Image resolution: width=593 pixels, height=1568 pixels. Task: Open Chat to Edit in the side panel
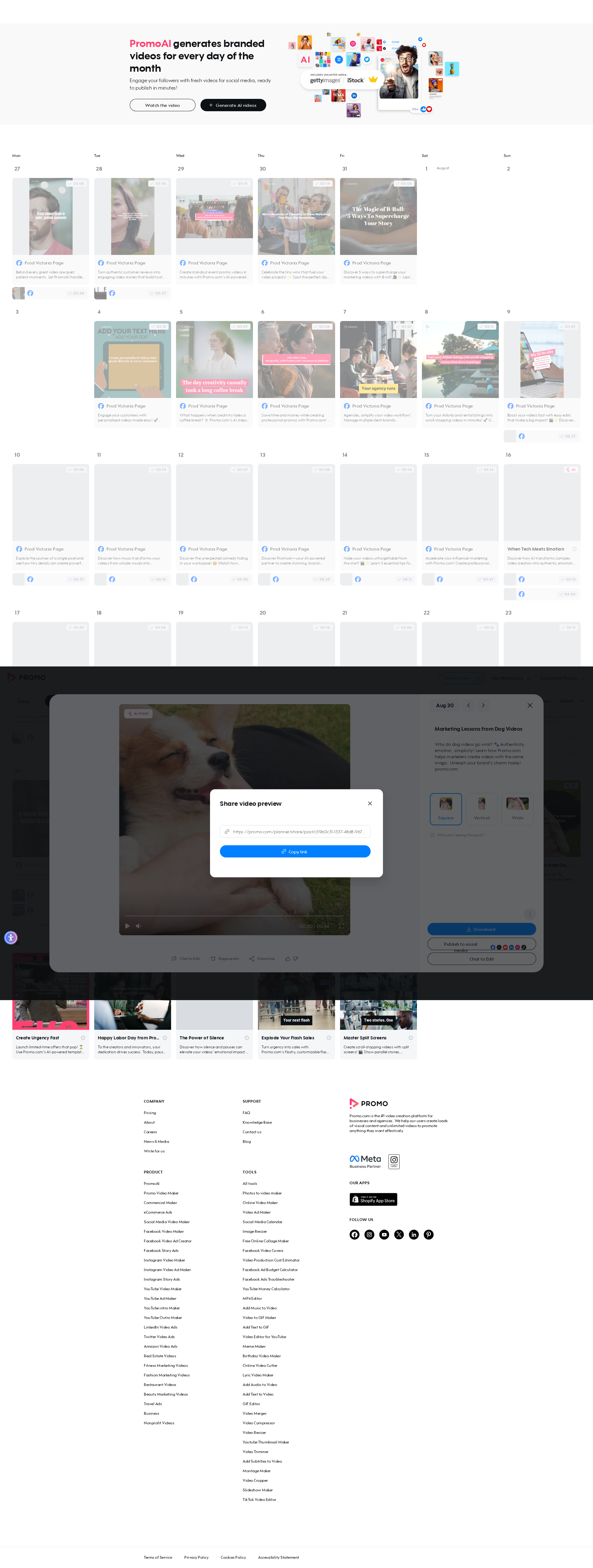pos(482,959)
